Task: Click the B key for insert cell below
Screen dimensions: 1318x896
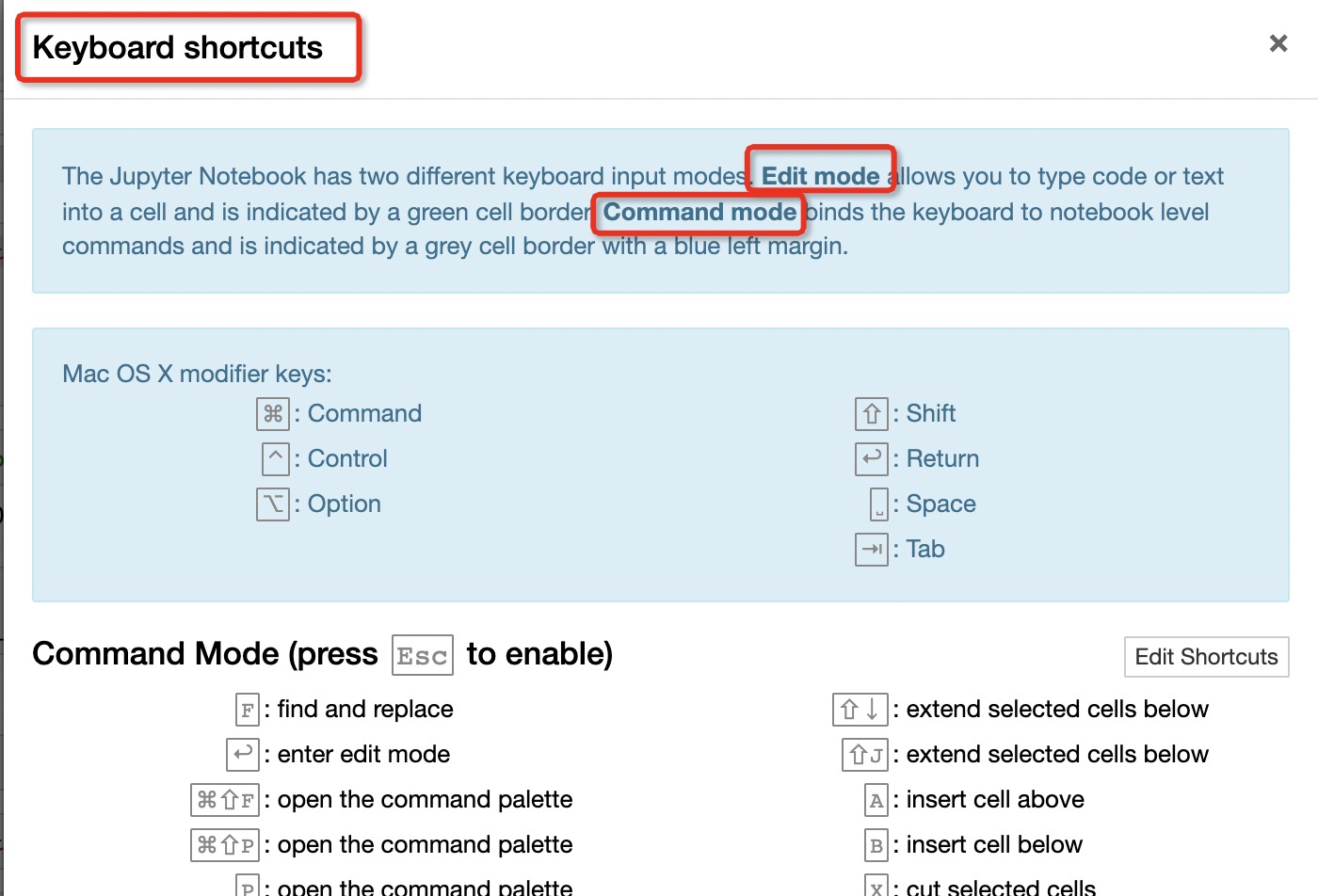Action: click(876, 845)
